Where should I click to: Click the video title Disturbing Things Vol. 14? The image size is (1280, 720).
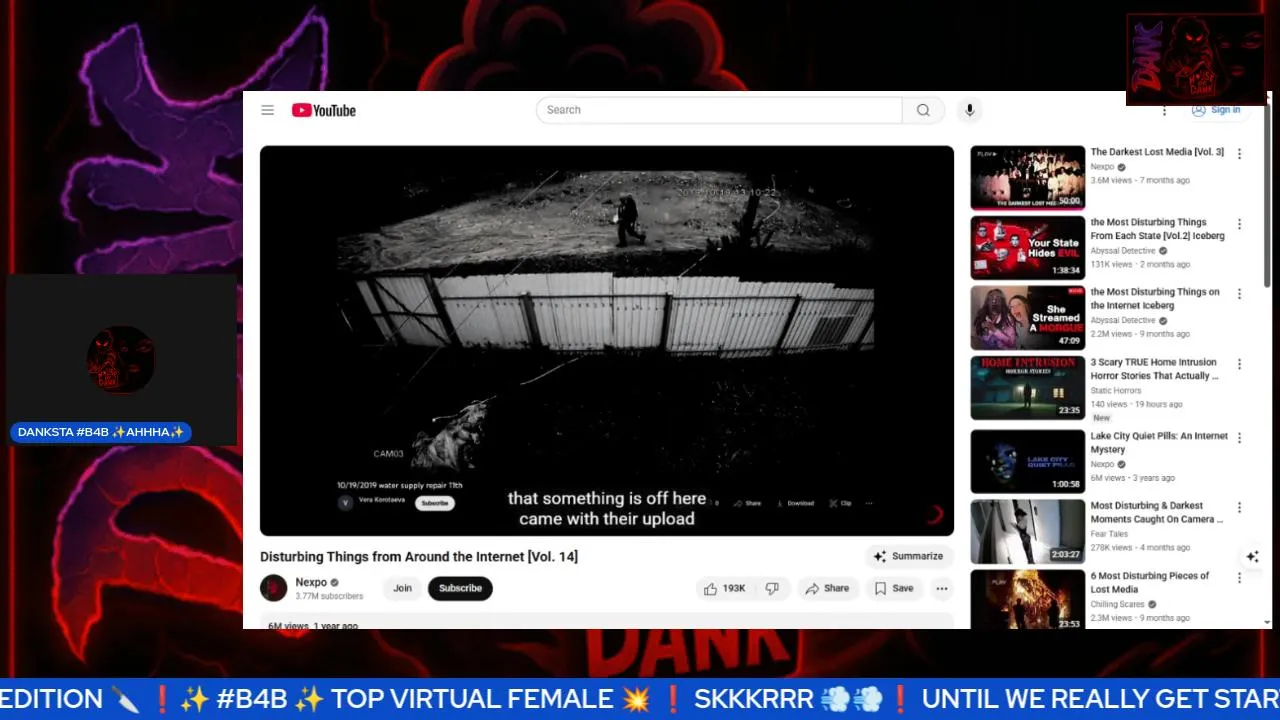coord(419,556)
